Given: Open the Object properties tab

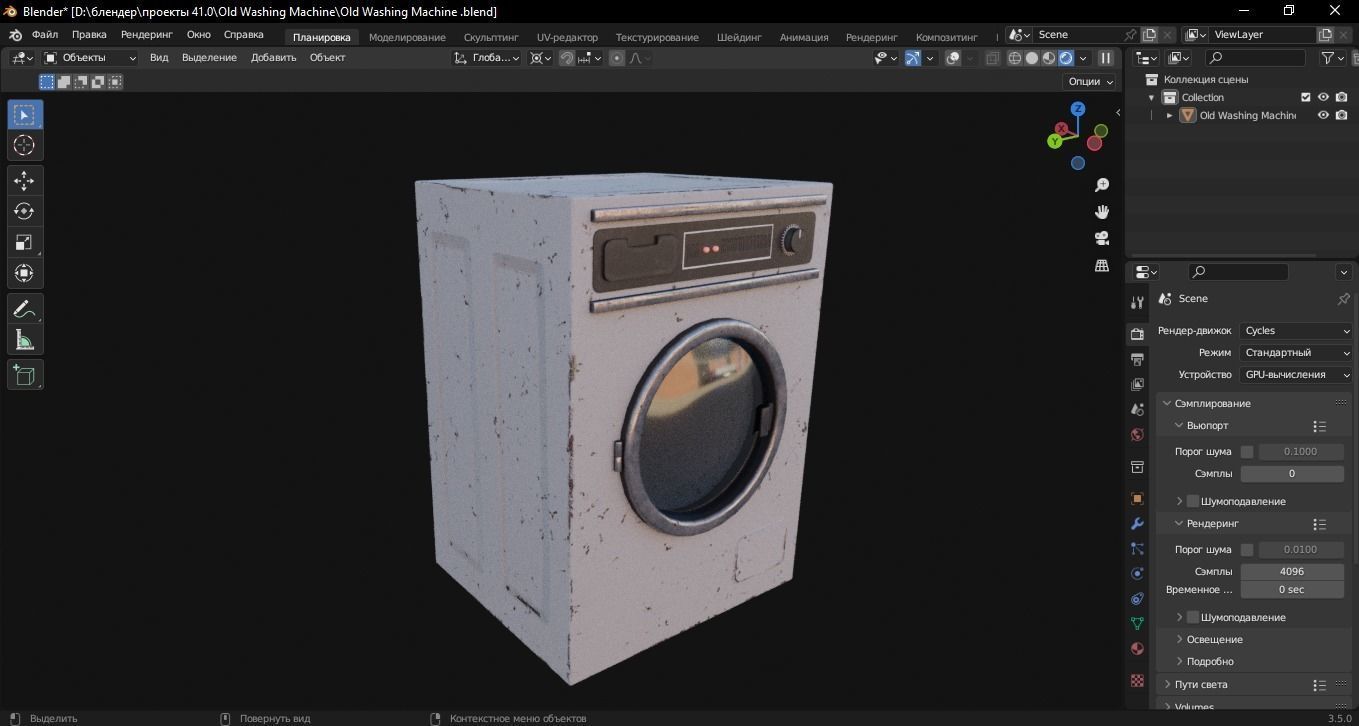Looking at the screenshot, I should 1137,498.
